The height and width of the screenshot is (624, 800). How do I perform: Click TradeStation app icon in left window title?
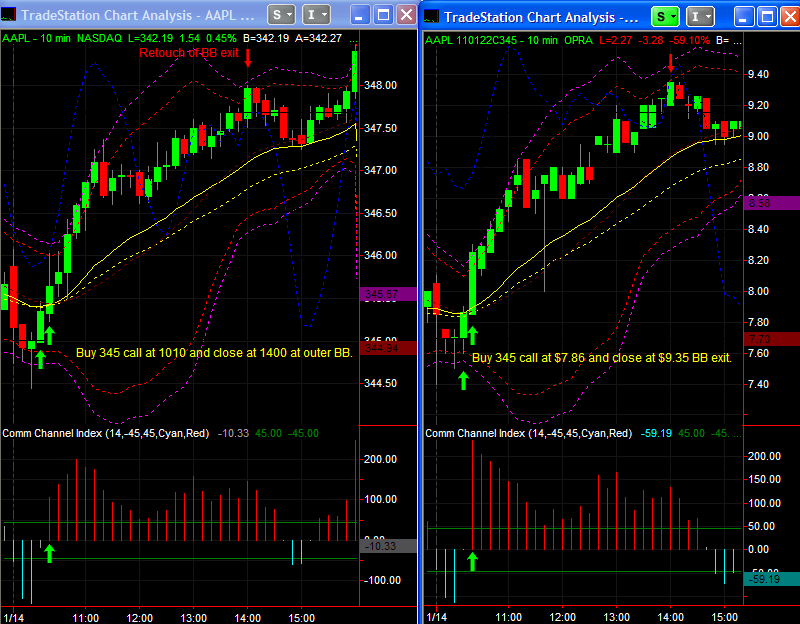tap(8, 15)
